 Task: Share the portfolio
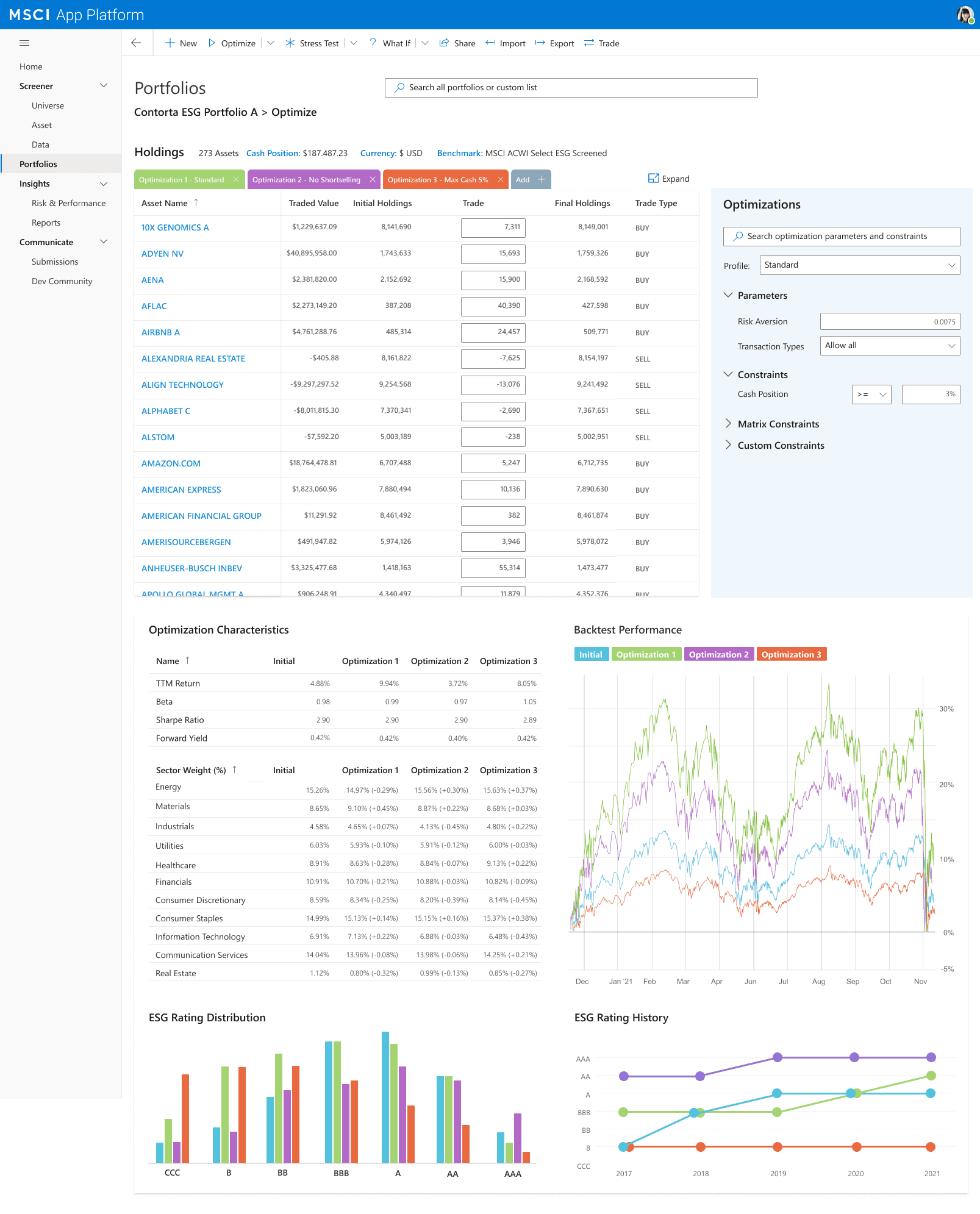(x=457, y=43)
